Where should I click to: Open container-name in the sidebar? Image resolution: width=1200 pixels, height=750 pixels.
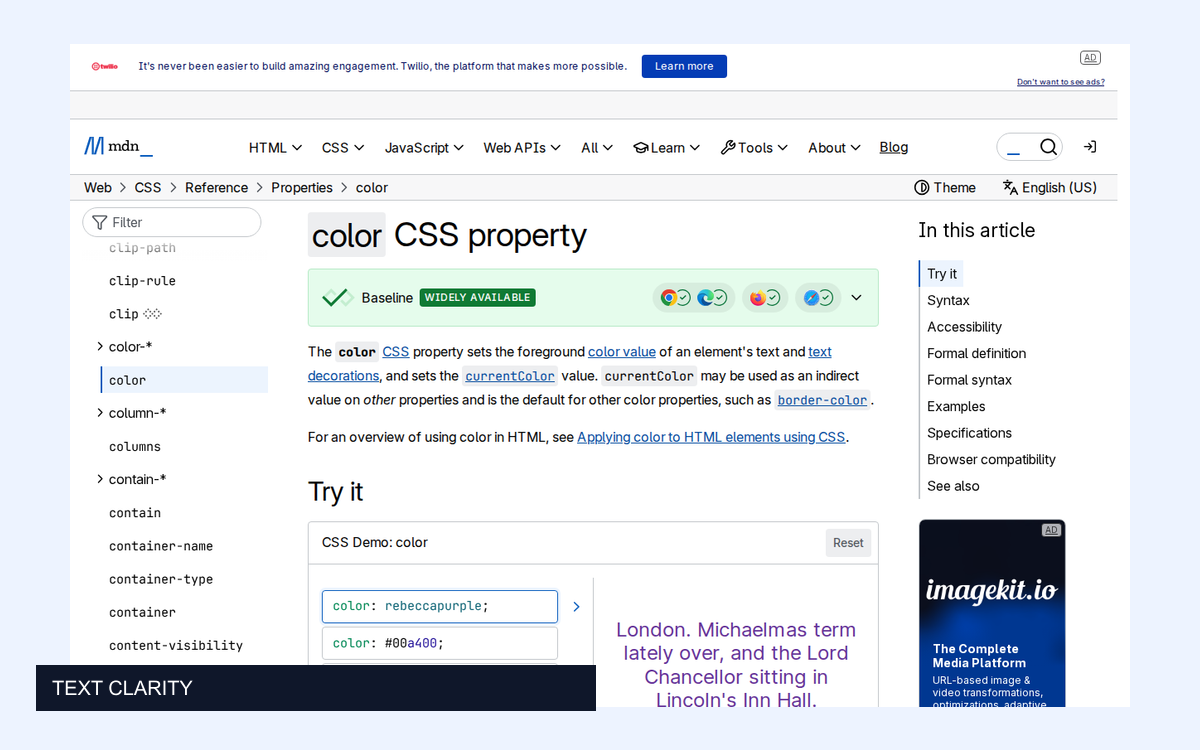pyautogui.click(x=161, y=546)
